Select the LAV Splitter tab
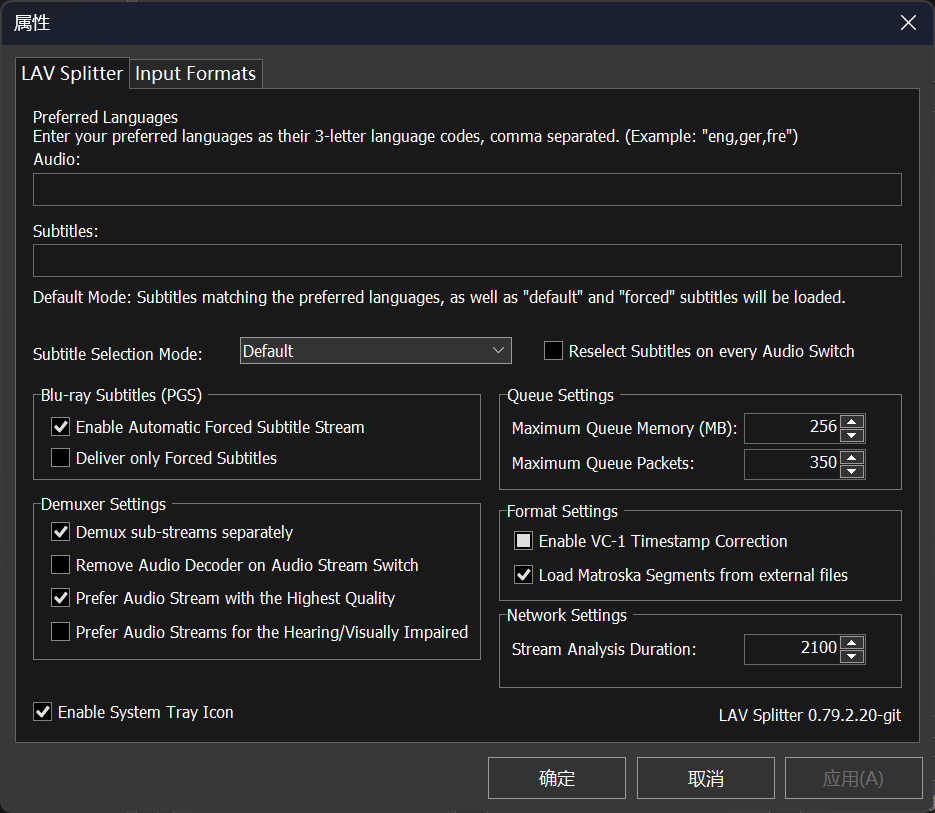The image size is (935, 813). click(72, 74)
